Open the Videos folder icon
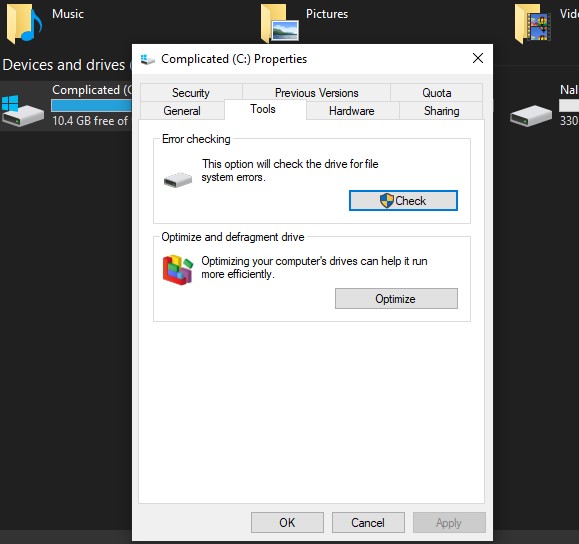The width and height of the screenshot is (579, 544). pos(532,24)
